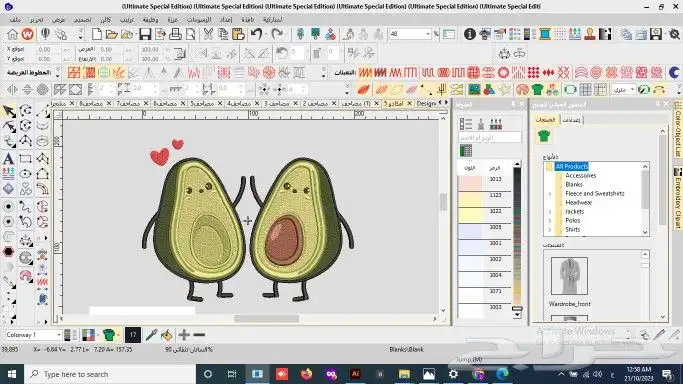The width and height of the screenshot is (683, 384).
Task: Select the Wardrobe_front product thumbnail
Action: (x=569, y=276)
